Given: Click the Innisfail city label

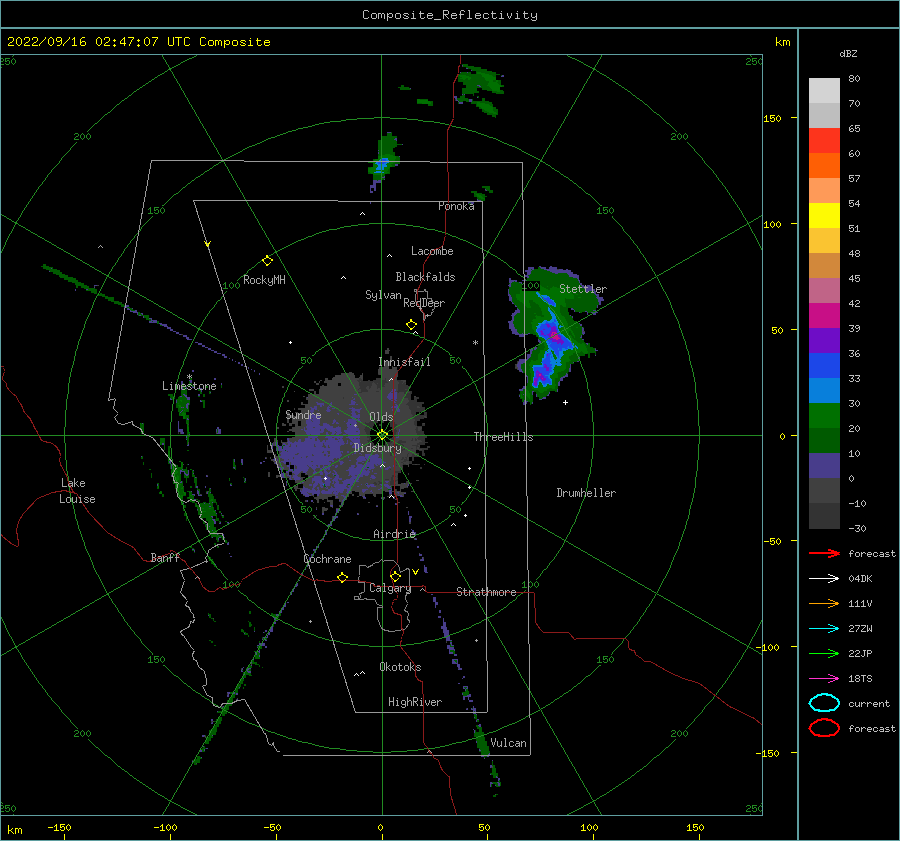Looking at the screenshot, I should (404, 362).
